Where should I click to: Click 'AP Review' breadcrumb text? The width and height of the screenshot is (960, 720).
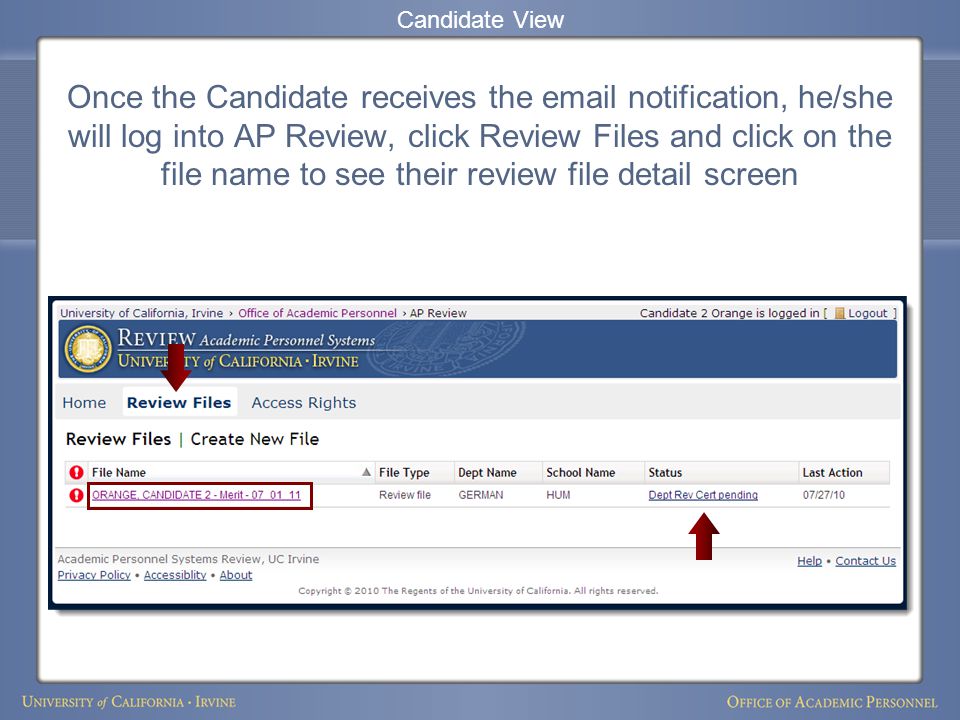[x=438, y=313]
